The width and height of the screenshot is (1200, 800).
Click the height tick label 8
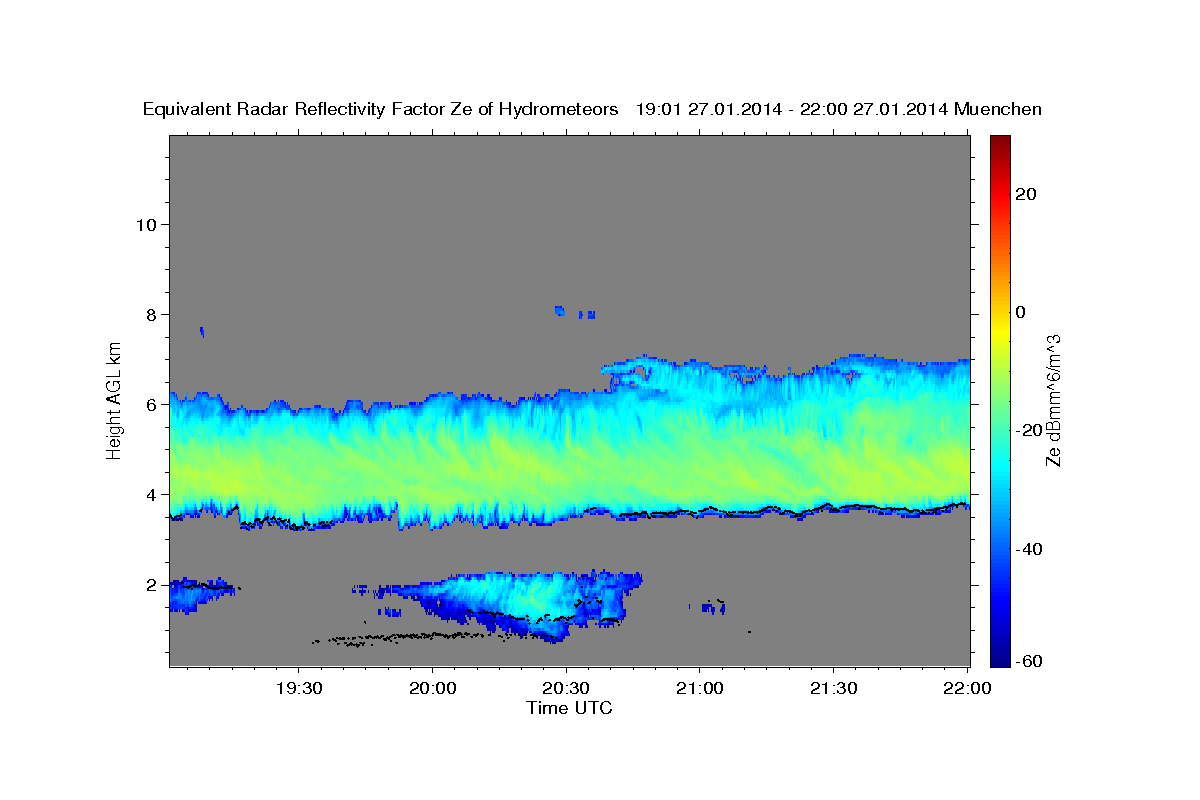[150, 314]
